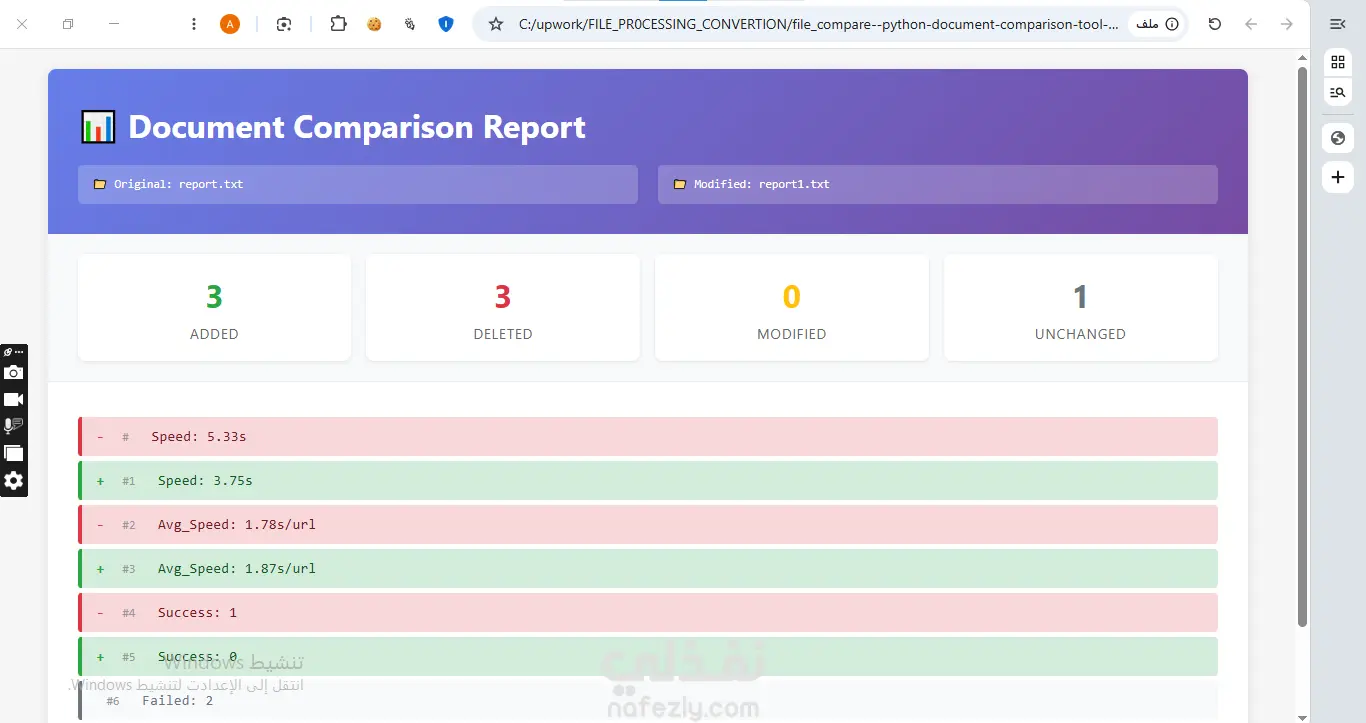Open the tab search icon in sidebar
This screenshot has width=1366, height=723.
coord(1338,93)
